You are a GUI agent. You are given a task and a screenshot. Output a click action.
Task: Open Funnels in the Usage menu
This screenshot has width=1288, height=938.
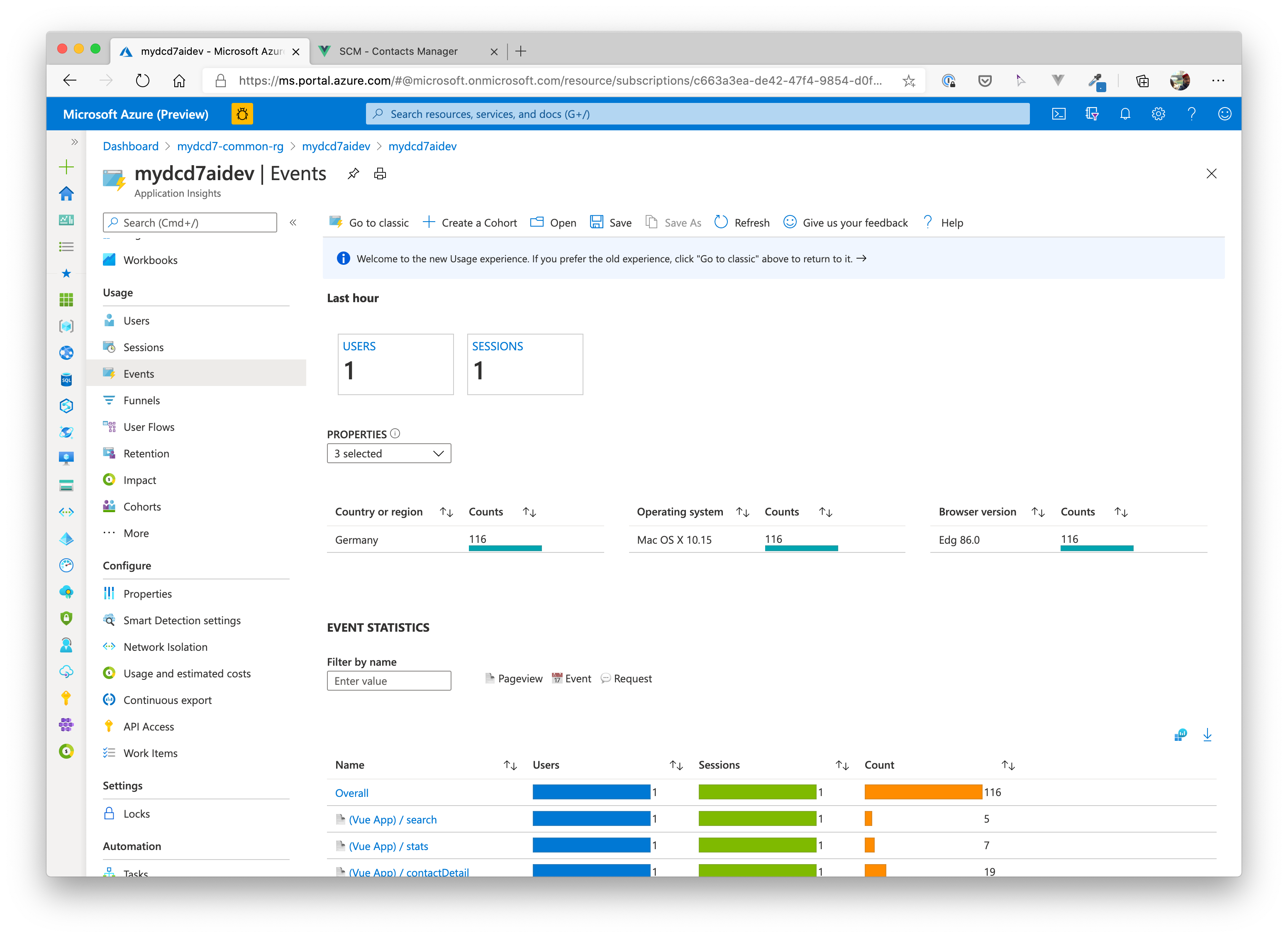(x=141, y=401)
